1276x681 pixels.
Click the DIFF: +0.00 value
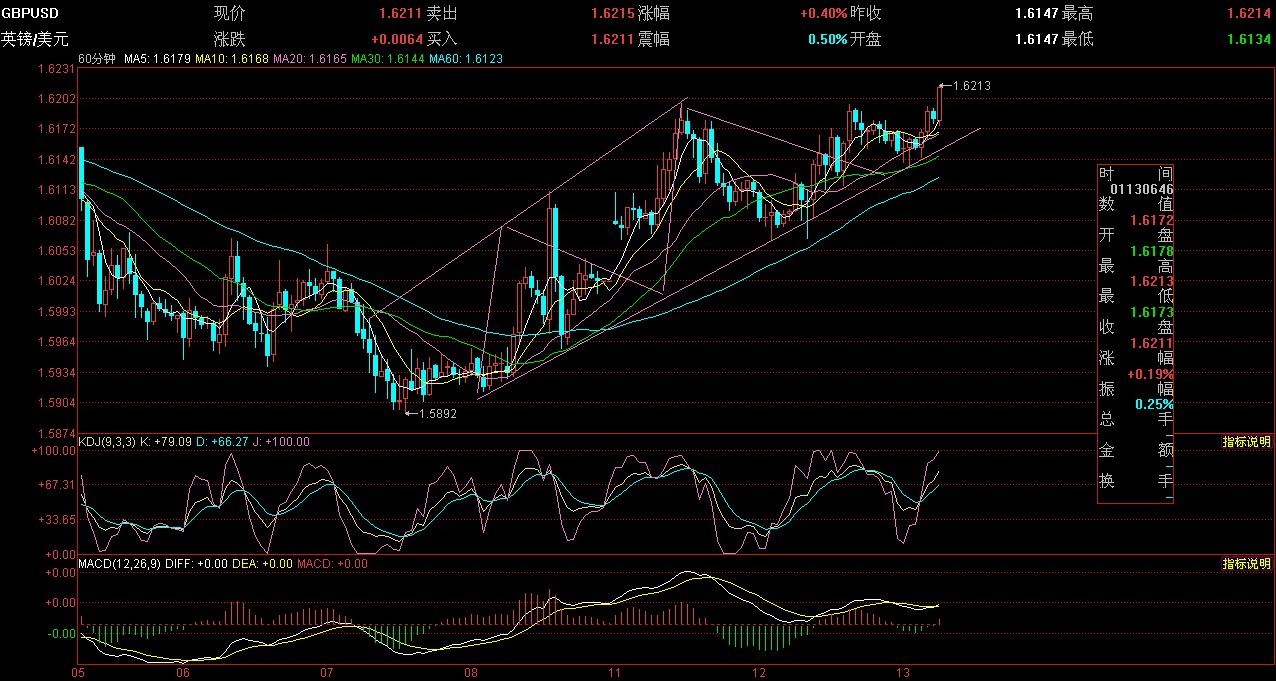click(197, 563)
